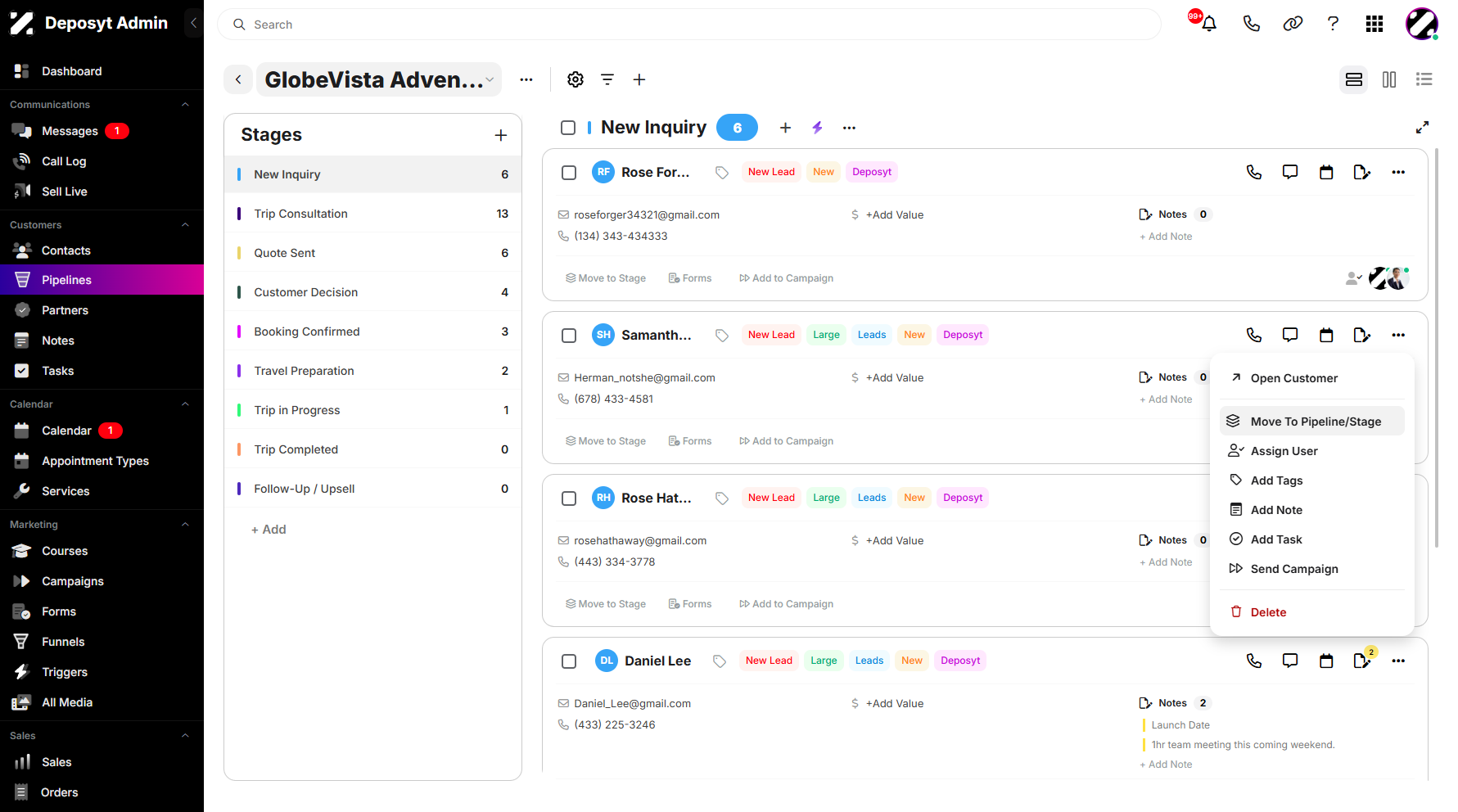Open pipeline settings gear icon
Viewport: 1458px width, 812px height.
click(576, 79)
